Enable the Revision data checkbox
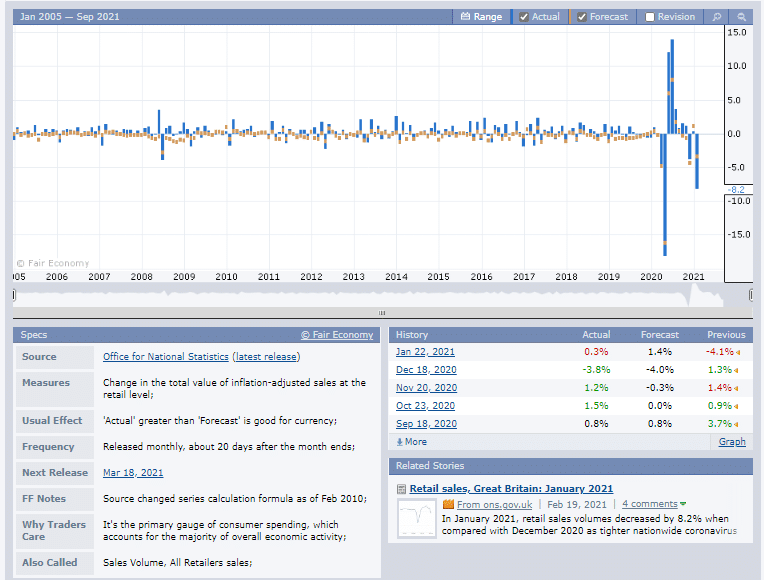 pyautogui.click(x=649, y=17)
